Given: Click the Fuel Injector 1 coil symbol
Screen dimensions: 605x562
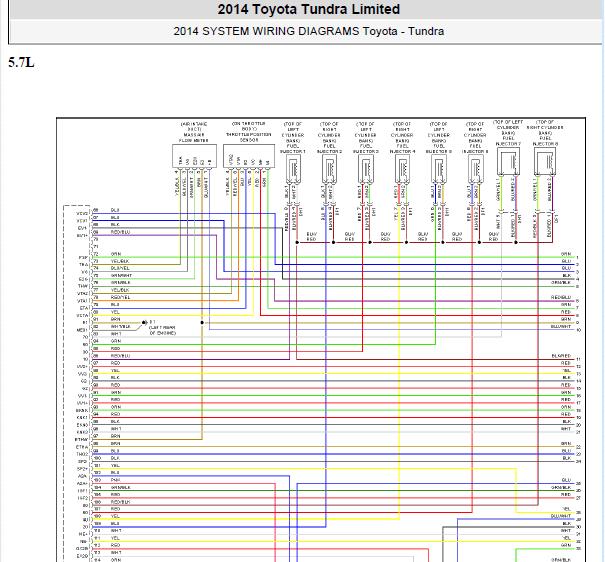Looking at the screenshot, I should click(293, 170).
